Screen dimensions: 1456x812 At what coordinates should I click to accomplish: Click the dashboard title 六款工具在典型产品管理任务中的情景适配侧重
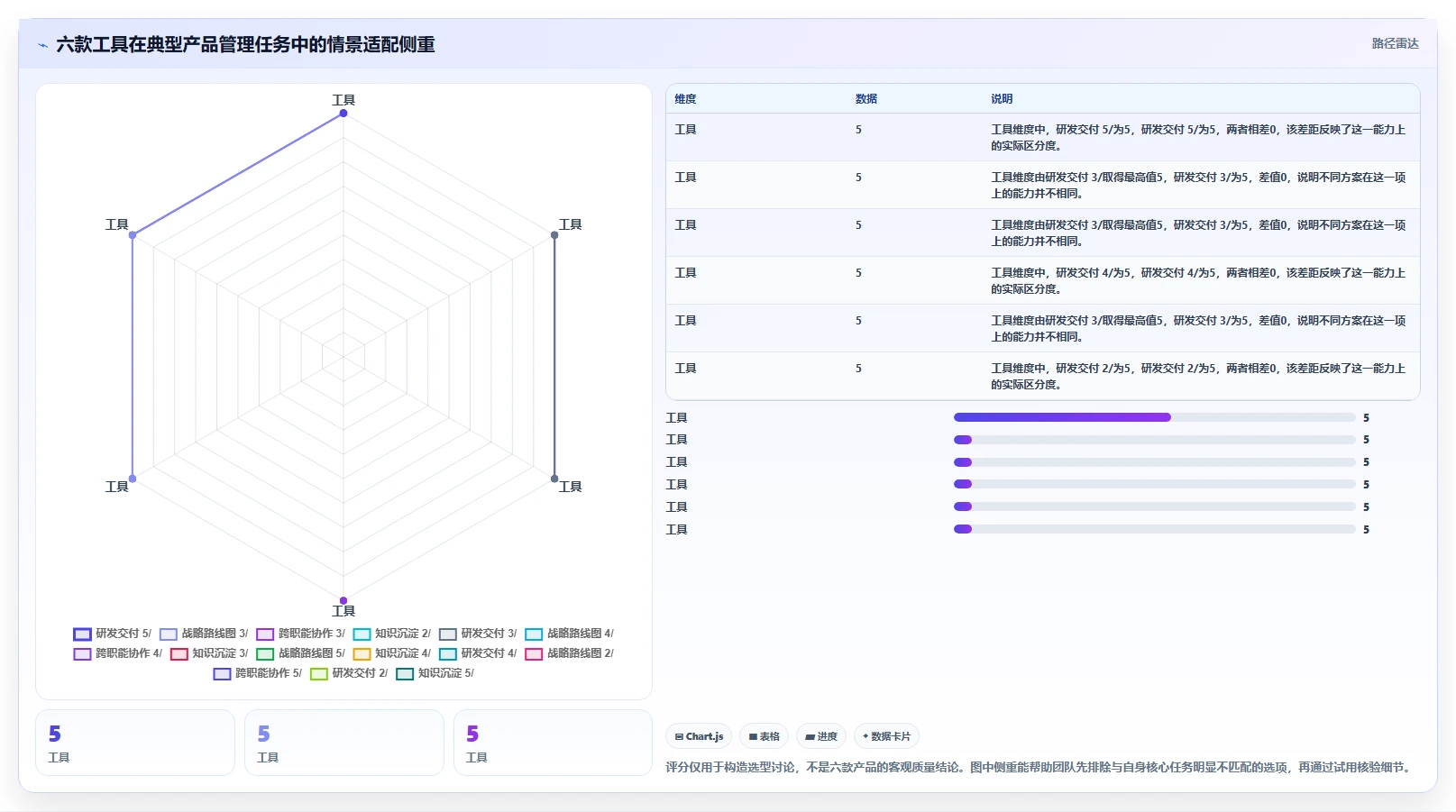click(245, 44)
